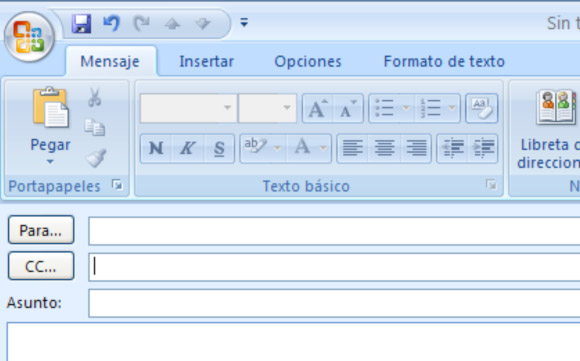
Task: Open the Libreta de direcciones
Action: click(x=550, y=129)
